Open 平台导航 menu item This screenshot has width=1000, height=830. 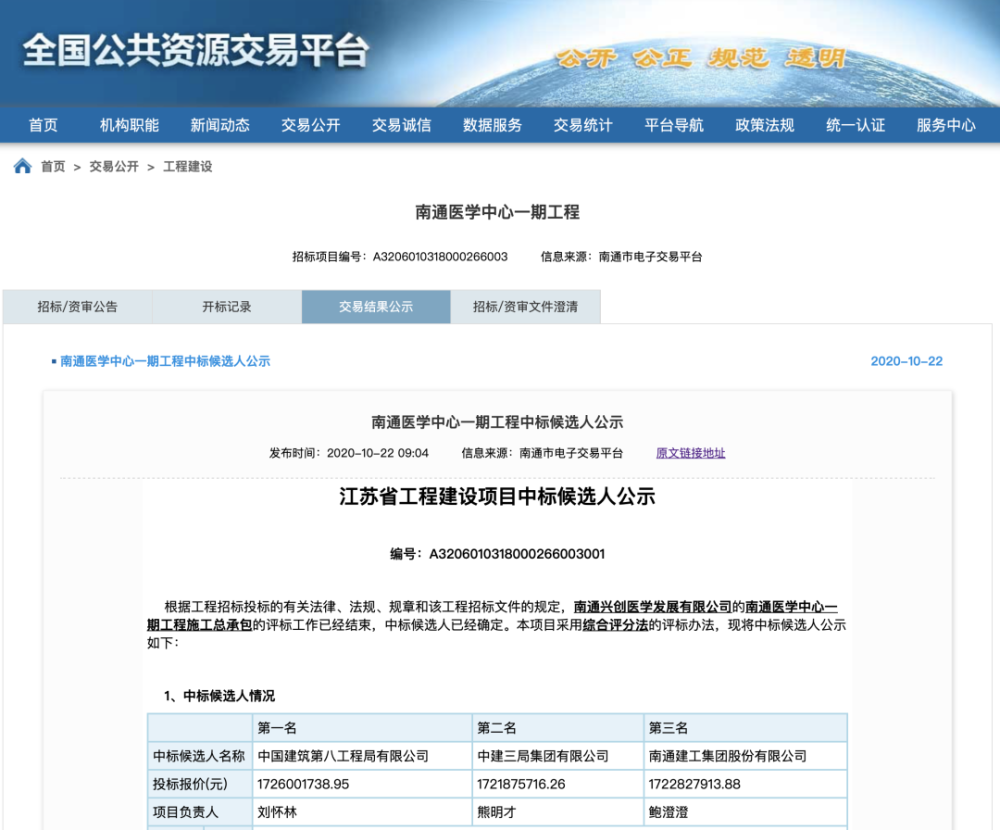[x=674, y=125]
